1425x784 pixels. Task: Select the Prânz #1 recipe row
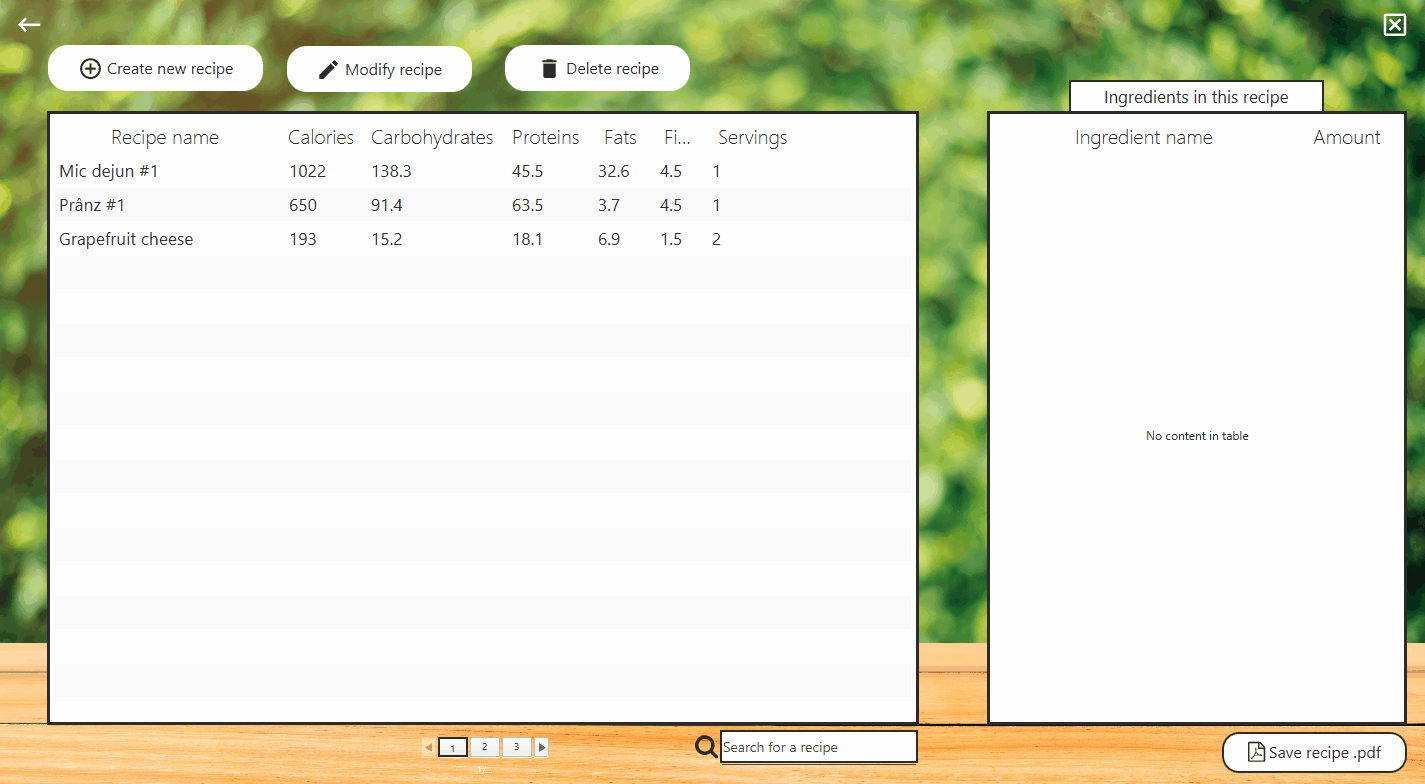483,205
